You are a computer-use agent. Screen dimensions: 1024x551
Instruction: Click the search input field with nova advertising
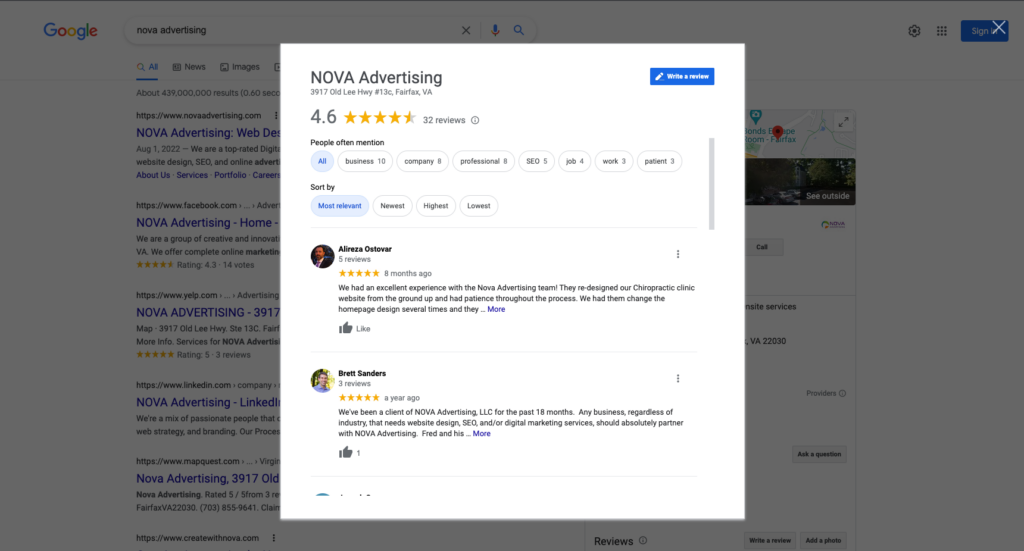coord(294,30)
